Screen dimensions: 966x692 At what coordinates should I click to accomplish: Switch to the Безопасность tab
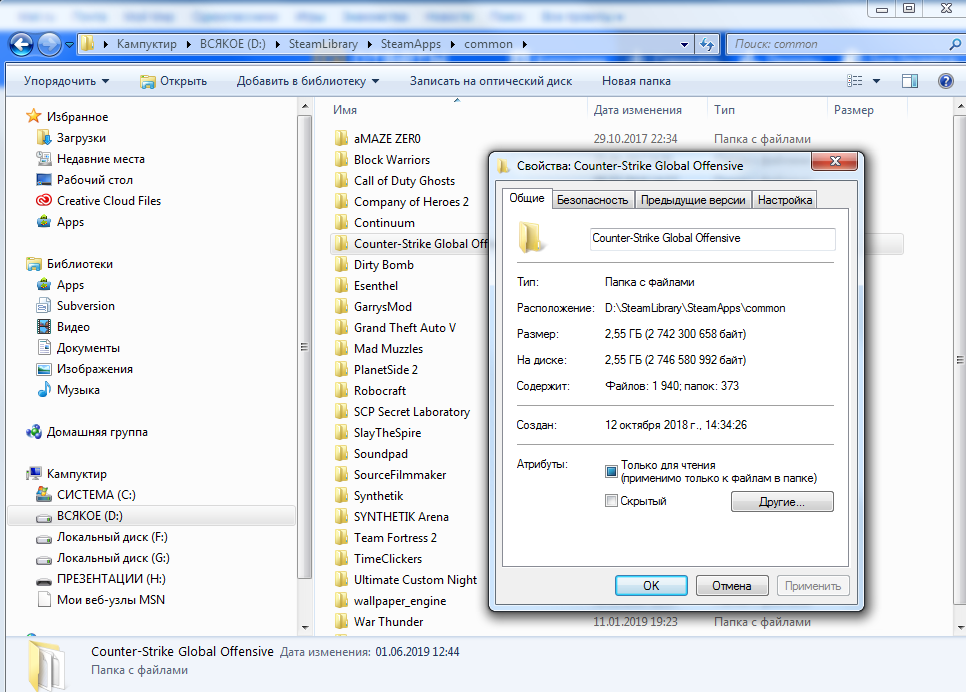[x=592, y=200]
